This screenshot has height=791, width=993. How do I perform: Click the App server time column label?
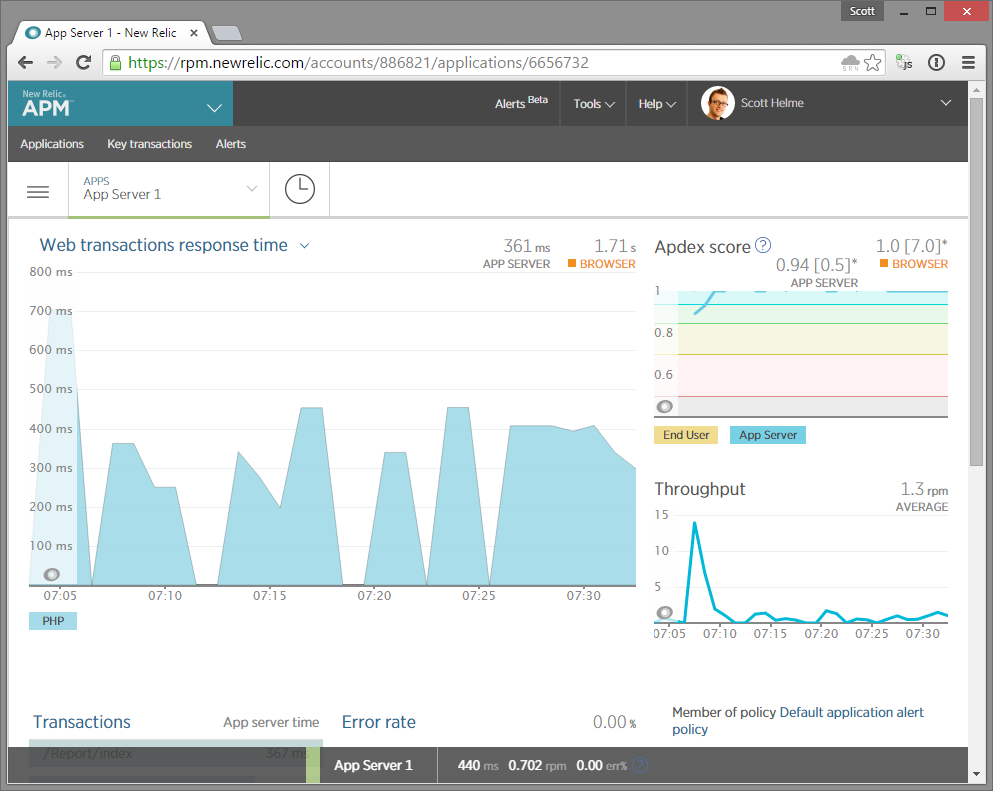[271, 723]
